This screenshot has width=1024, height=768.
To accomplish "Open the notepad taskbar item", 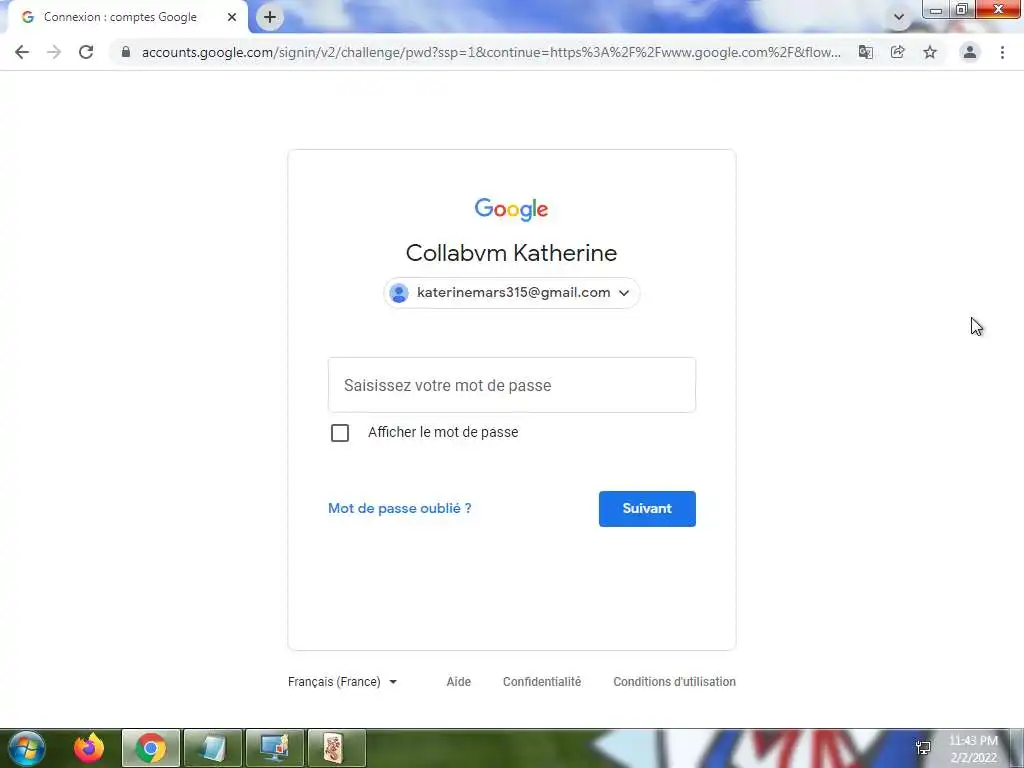I will (214, 748).
